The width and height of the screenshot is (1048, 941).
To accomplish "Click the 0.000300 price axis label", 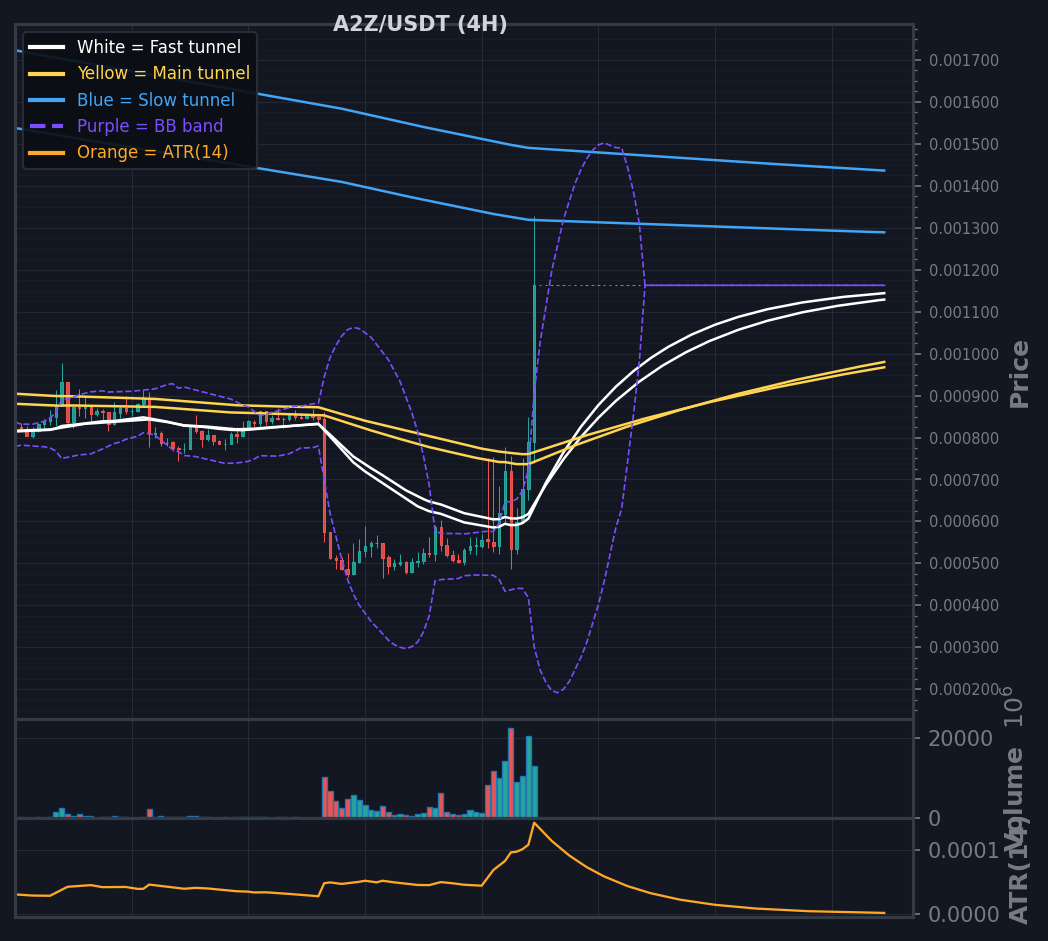I will (964, 648).
